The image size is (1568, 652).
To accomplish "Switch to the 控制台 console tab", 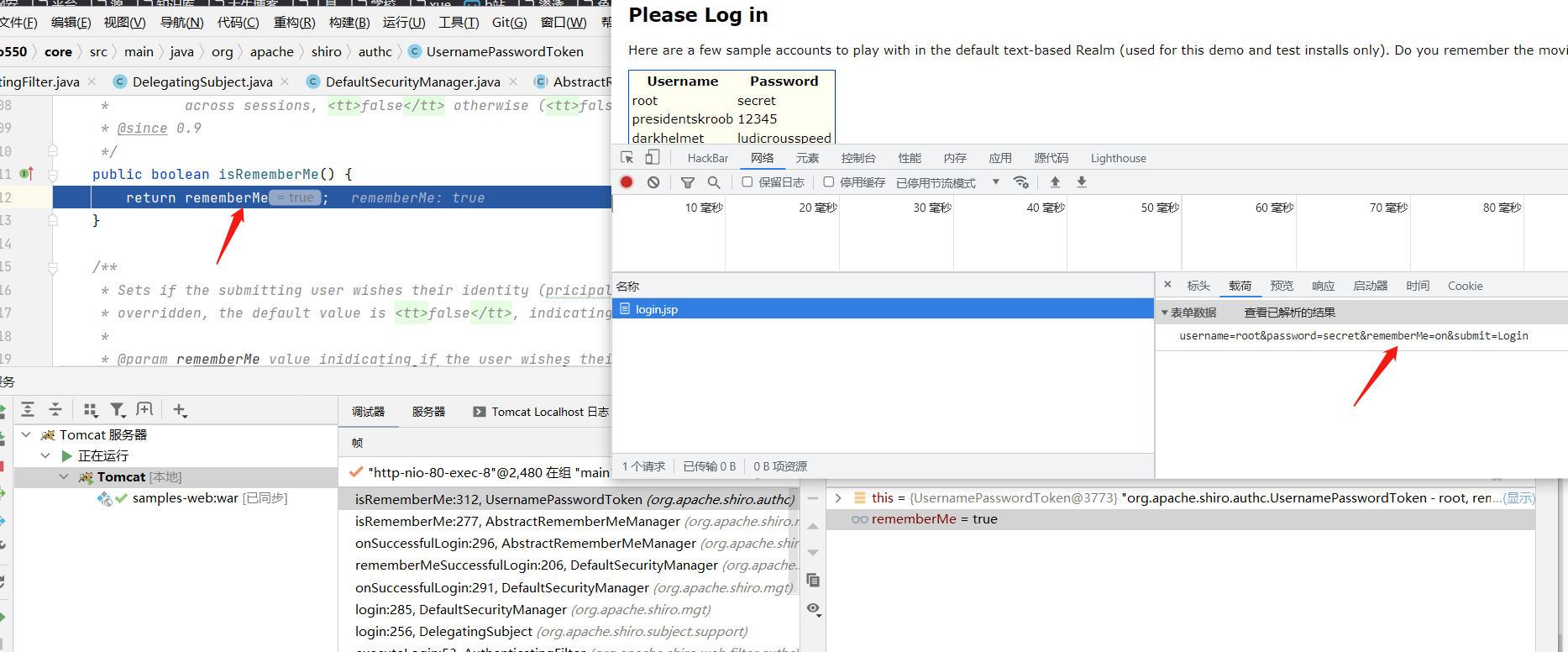I will click(858, 158).
